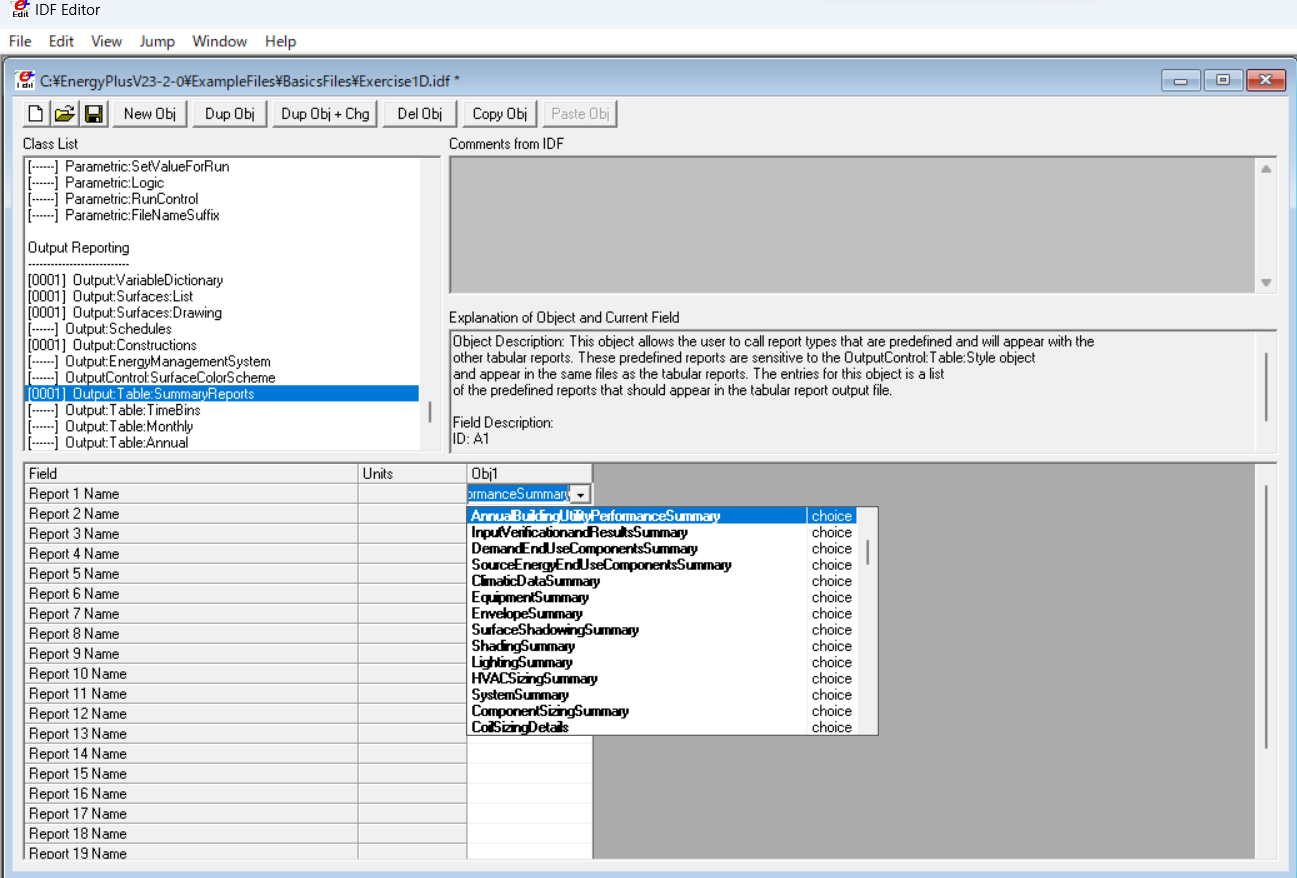Viewport: 1297px width, 878px height.
Task: Click the Field column header
Action: point(191,474)
